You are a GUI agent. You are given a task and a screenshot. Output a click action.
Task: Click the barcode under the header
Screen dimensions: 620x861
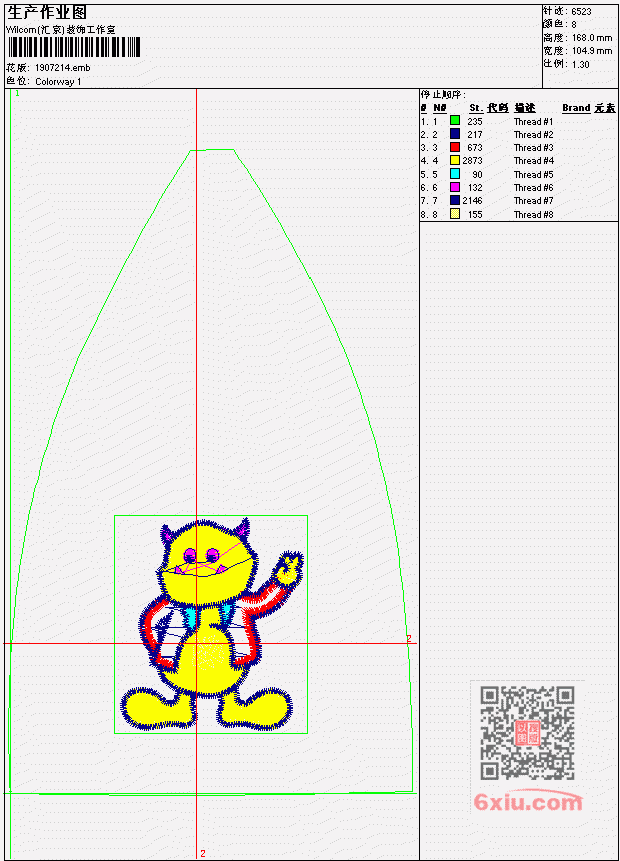pos(74,47)
